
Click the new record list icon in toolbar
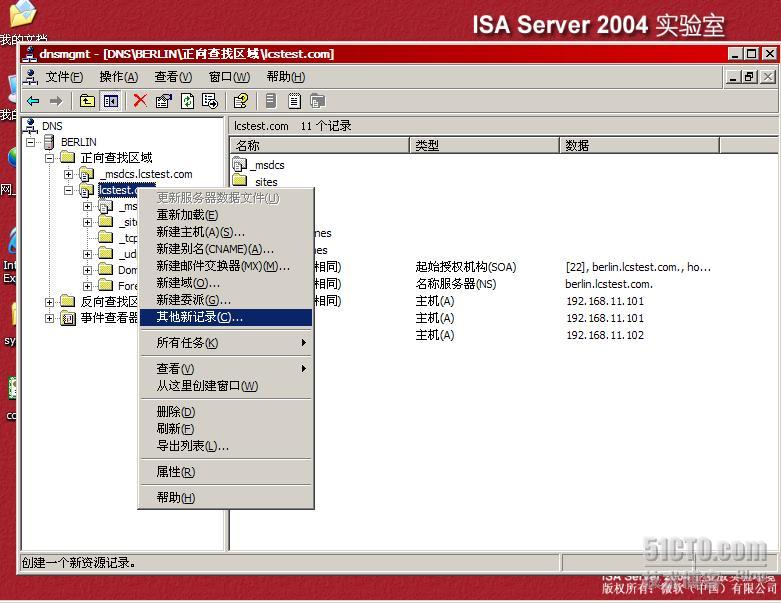tap(294, 102)
